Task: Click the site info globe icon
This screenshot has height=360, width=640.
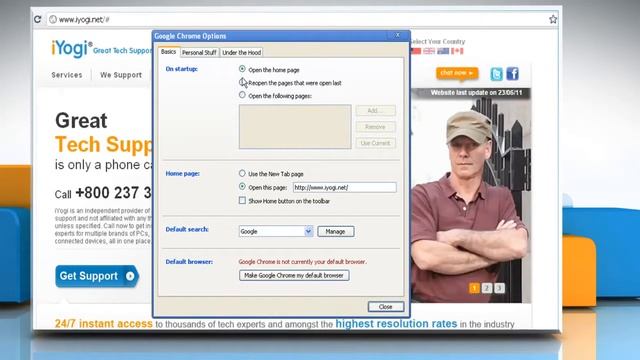Action: 53,19
